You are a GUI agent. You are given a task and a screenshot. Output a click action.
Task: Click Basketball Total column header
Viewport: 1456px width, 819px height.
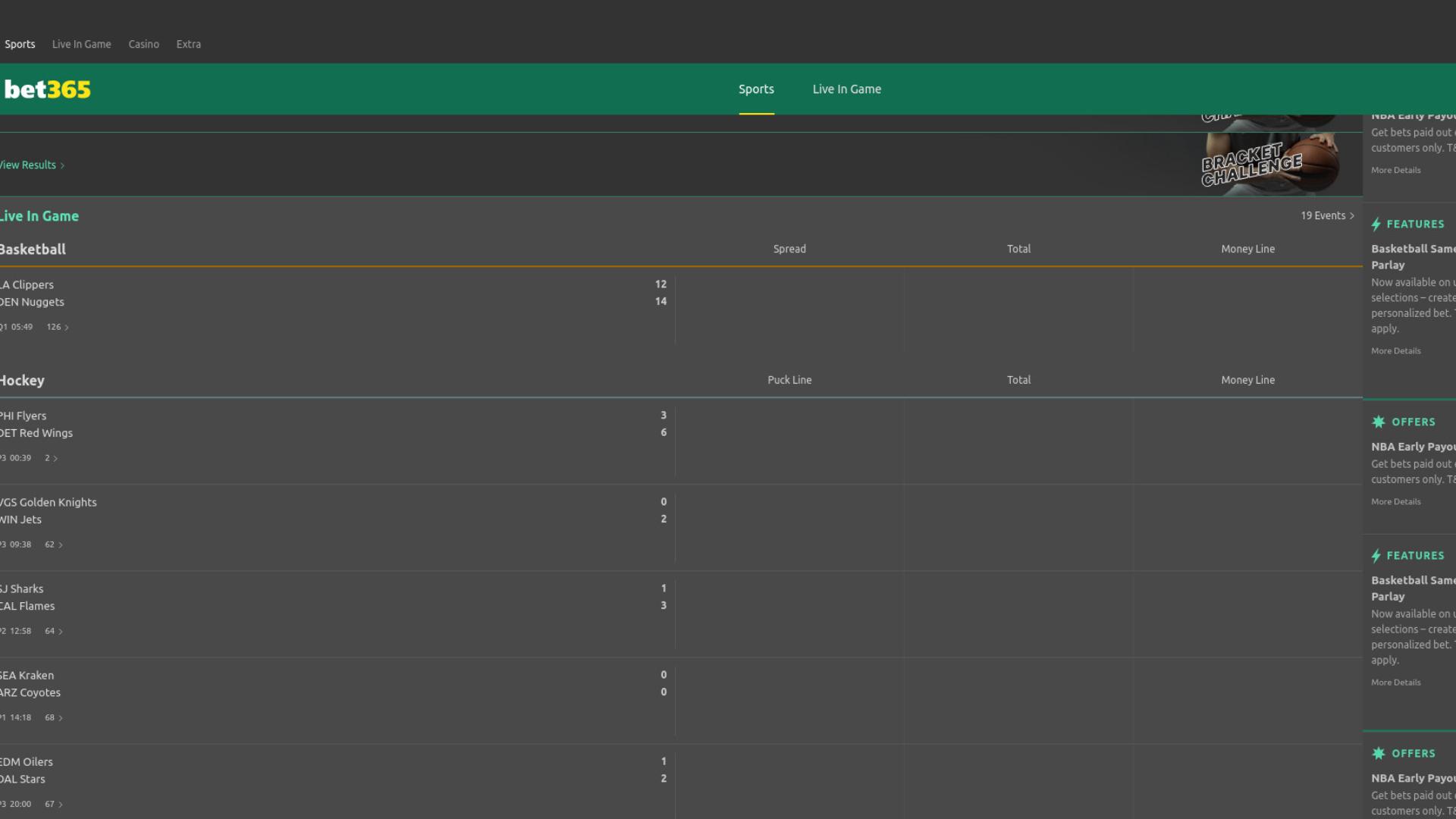pyautogui.click(x=1018, y=249)
